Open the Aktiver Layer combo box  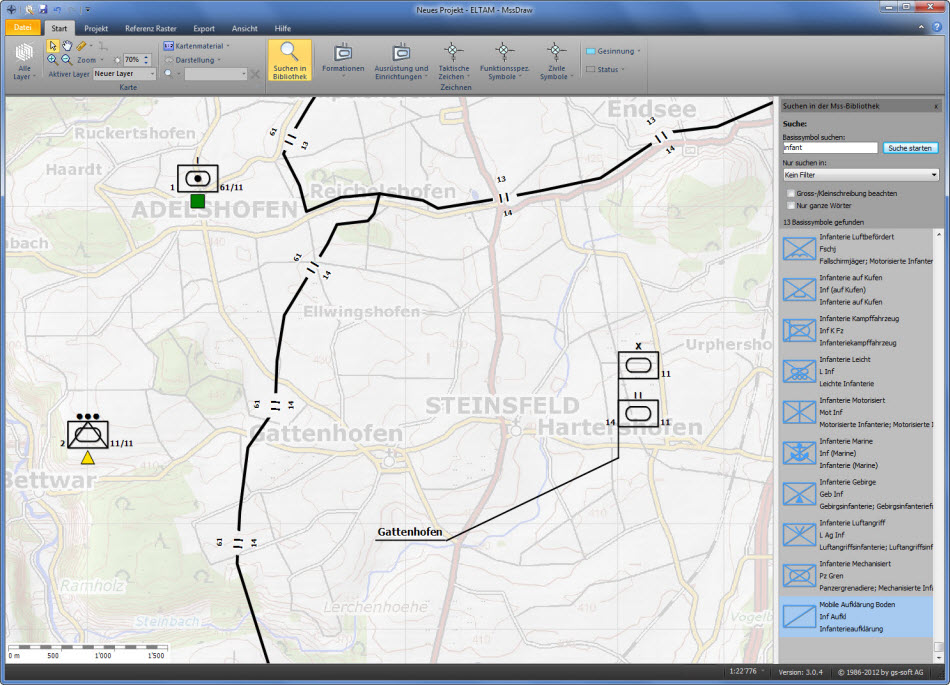124,73
